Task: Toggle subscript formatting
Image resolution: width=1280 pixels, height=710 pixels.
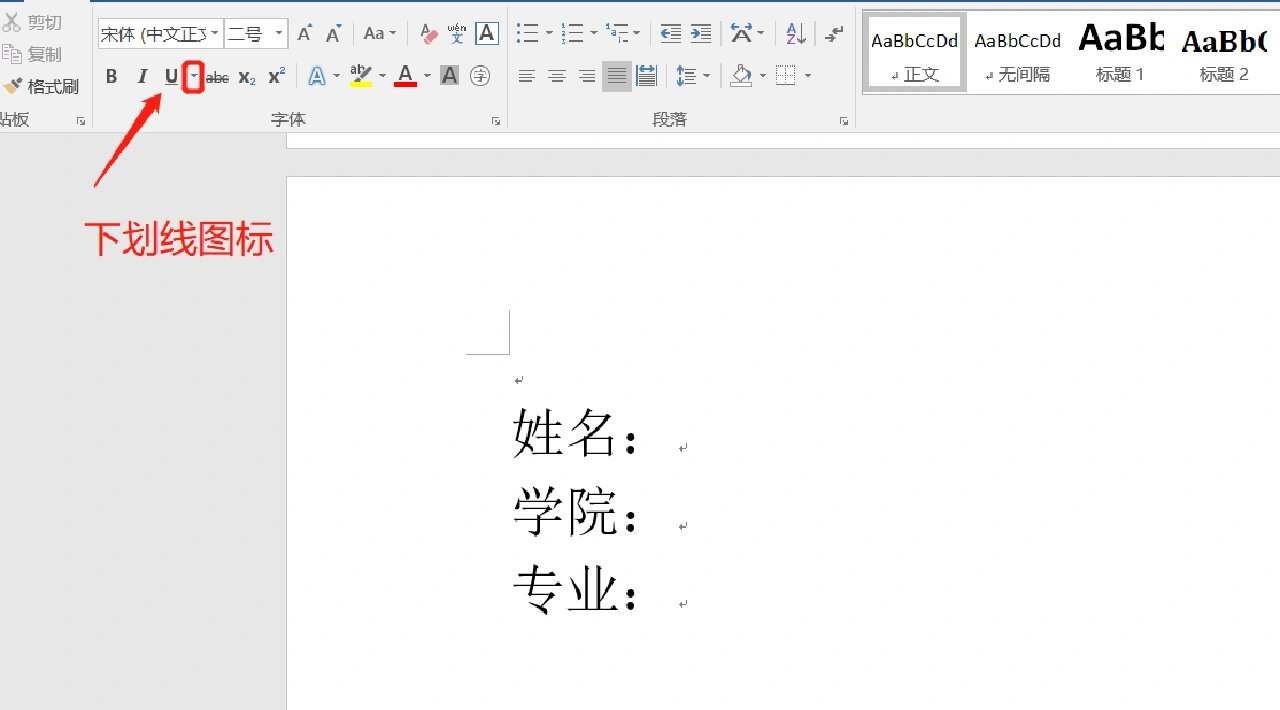Action: click(247, 77)
